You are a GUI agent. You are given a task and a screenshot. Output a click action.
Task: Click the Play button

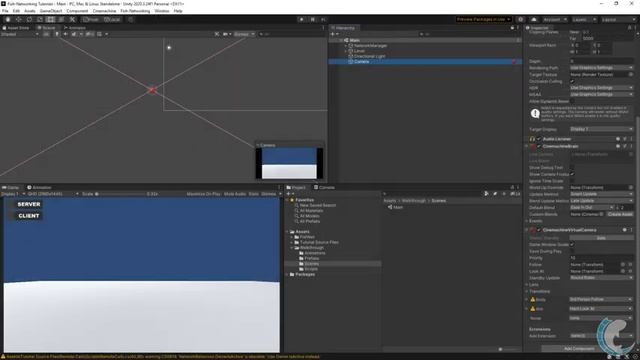pos(302,19)
